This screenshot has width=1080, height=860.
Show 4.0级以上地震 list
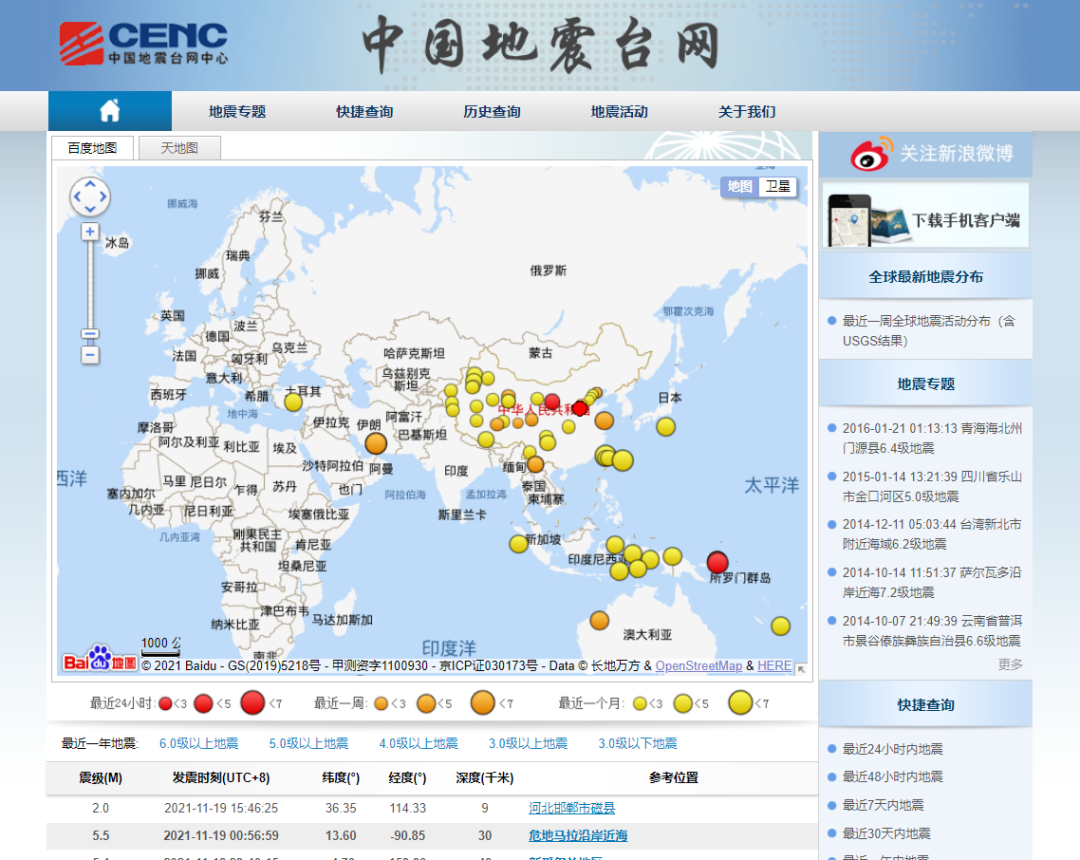[419, 744]
